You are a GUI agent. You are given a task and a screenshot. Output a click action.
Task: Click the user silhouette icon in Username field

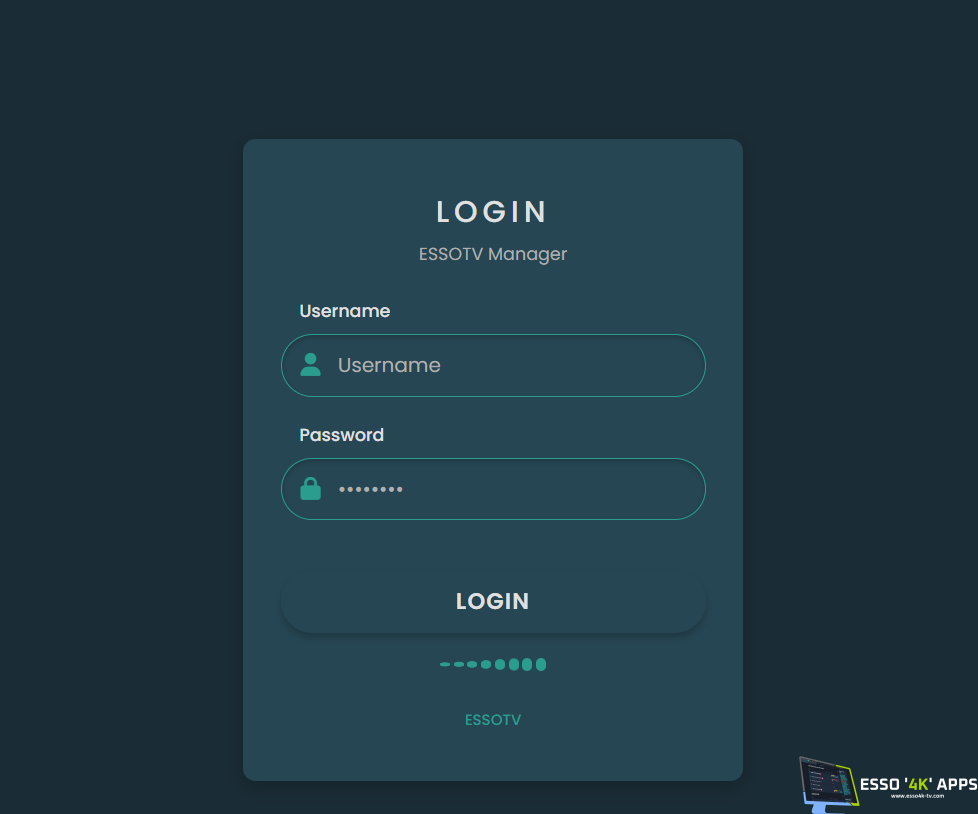tap(311, 365)
